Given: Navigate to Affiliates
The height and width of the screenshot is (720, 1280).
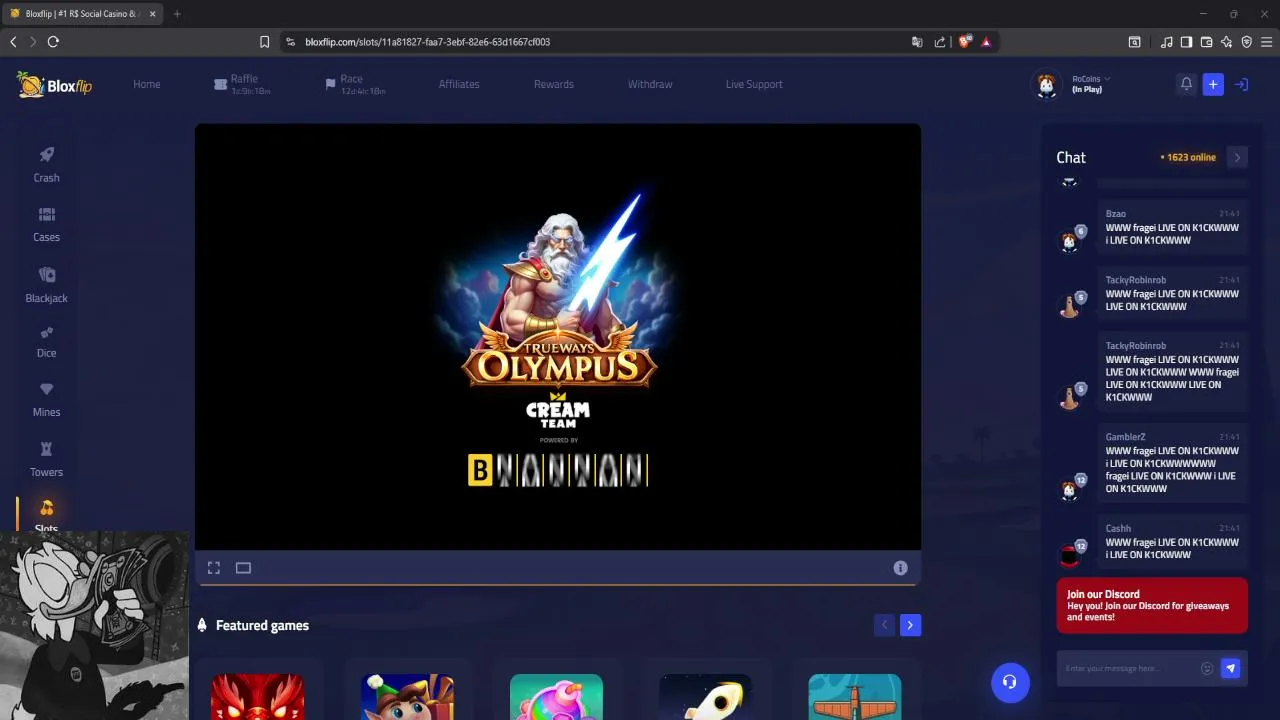Looking at the screenshot, I should pos(459,84).
